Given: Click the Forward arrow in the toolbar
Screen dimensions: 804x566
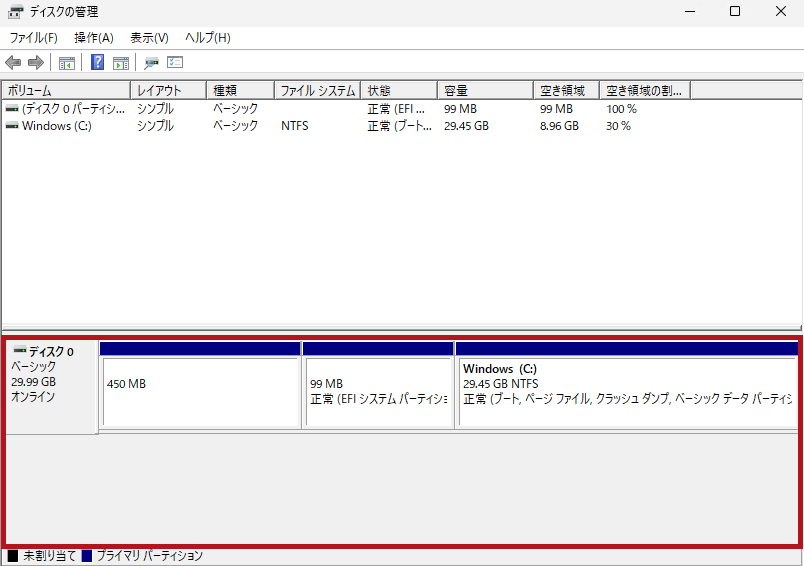Looking at the screenshot, I should (35, 63).
